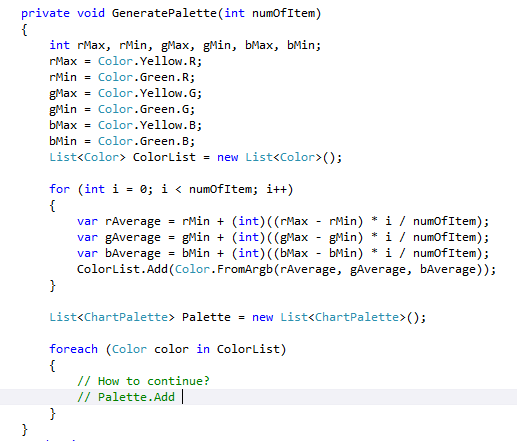Screen dimensions: 517x441
Task: Click the closing brace of the foreach block
Action: pyautogui.click(x=52, y=414)
